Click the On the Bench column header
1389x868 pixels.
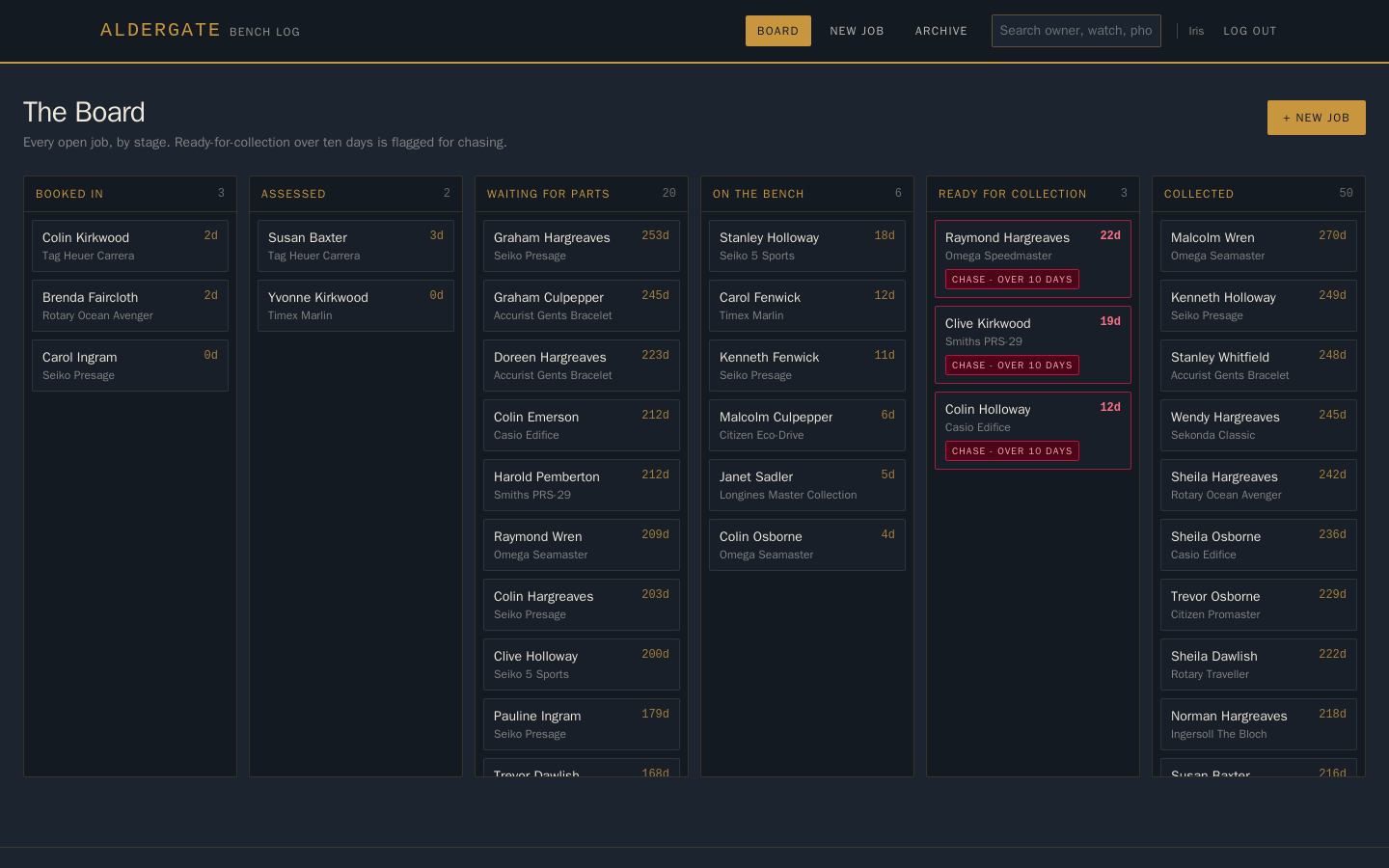[807, 194]
